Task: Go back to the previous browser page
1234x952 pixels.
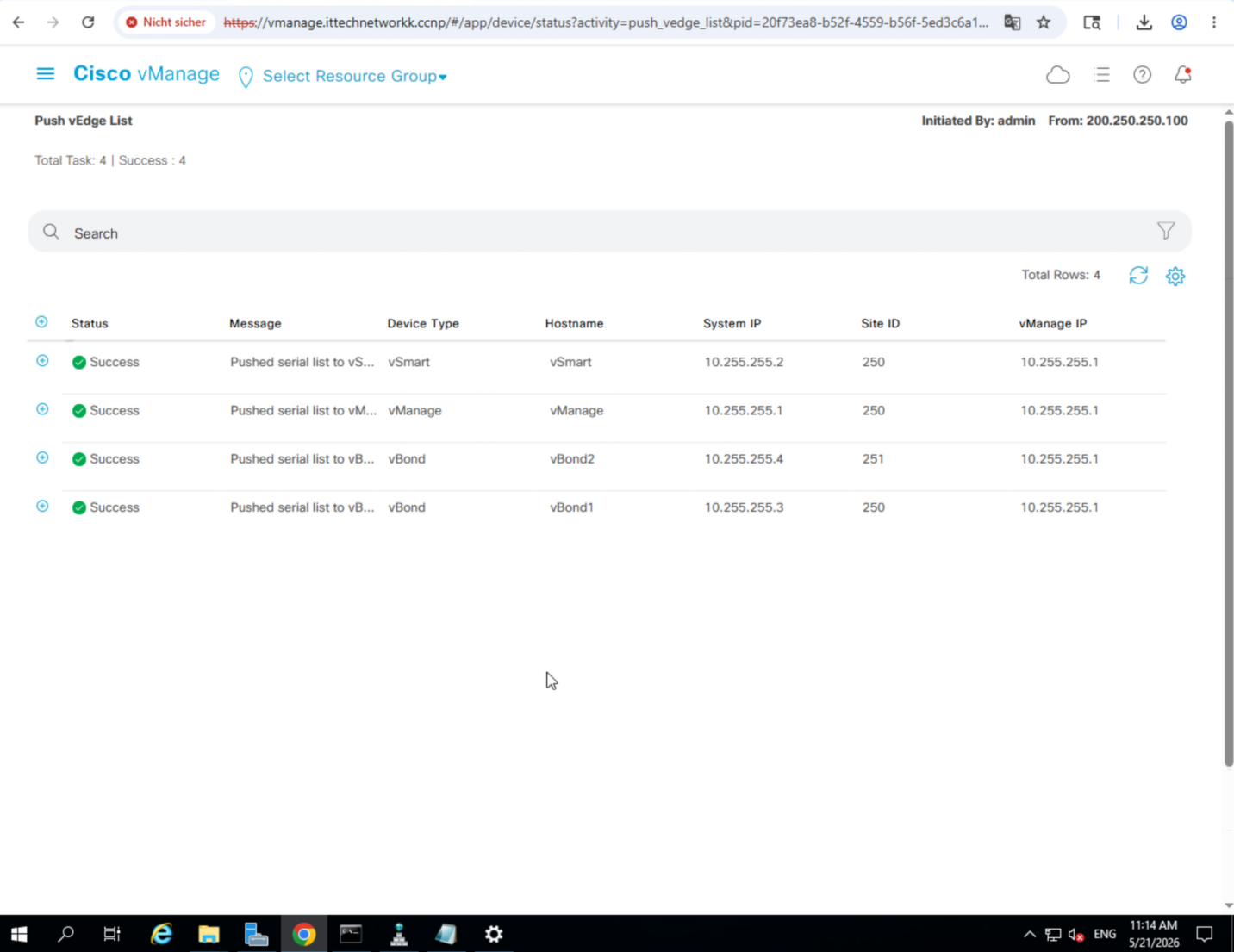Action: (x=19, y=22)
